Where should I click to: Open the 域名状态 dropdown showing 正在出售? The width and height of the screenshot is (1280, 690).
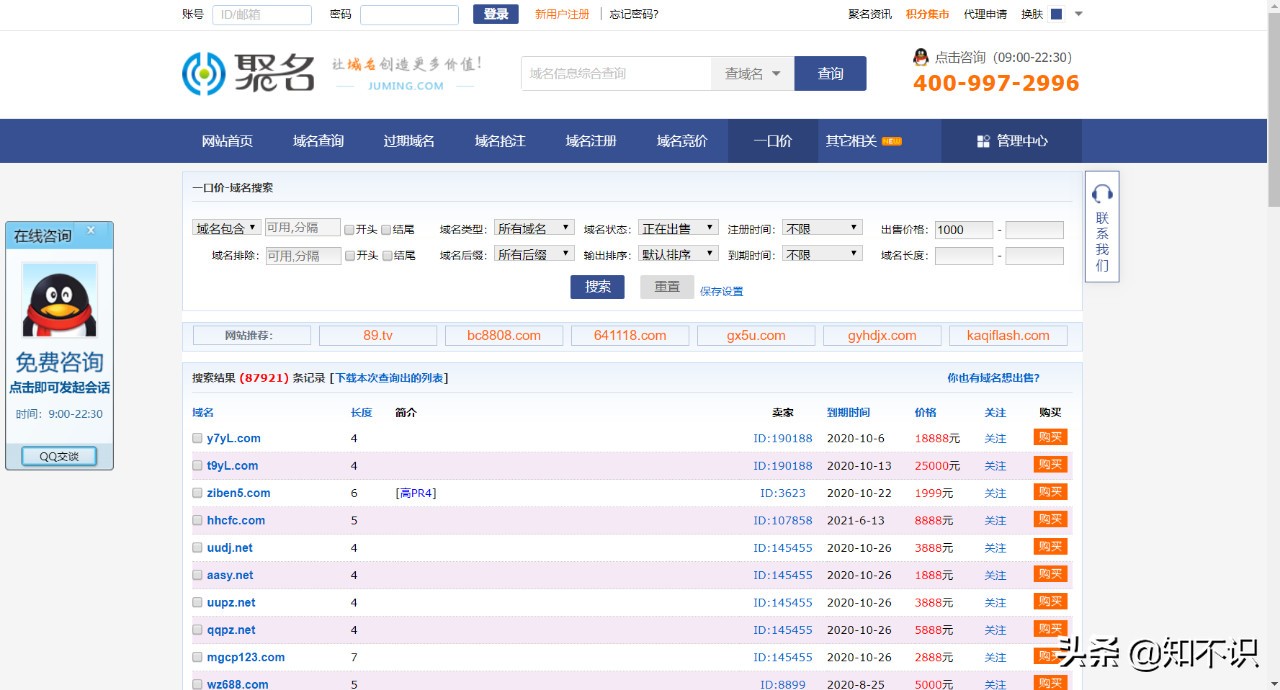click(x=678, y=227)
